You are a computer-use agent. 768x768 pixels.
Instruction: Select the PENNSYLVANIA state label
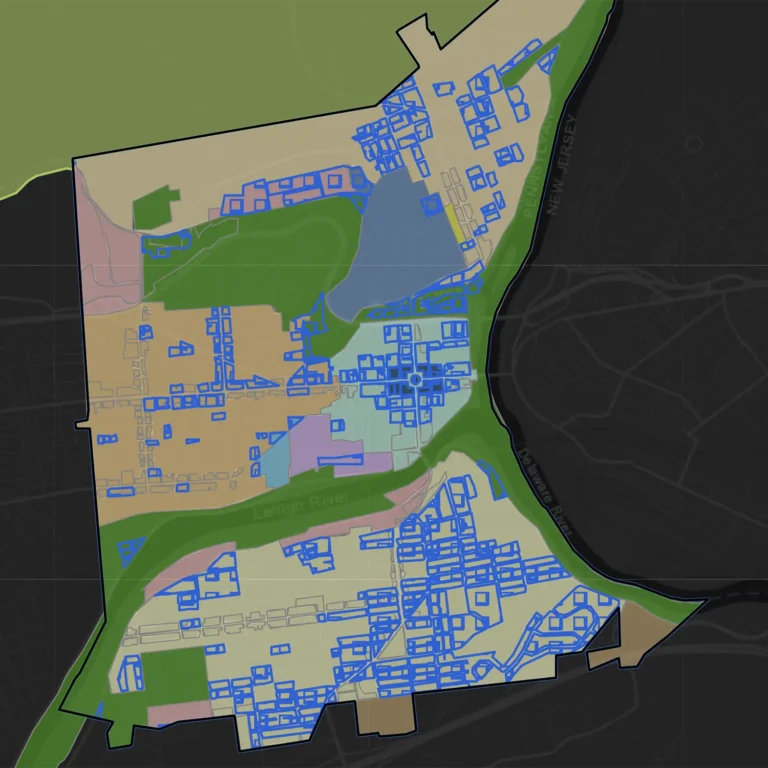[538, 159]
